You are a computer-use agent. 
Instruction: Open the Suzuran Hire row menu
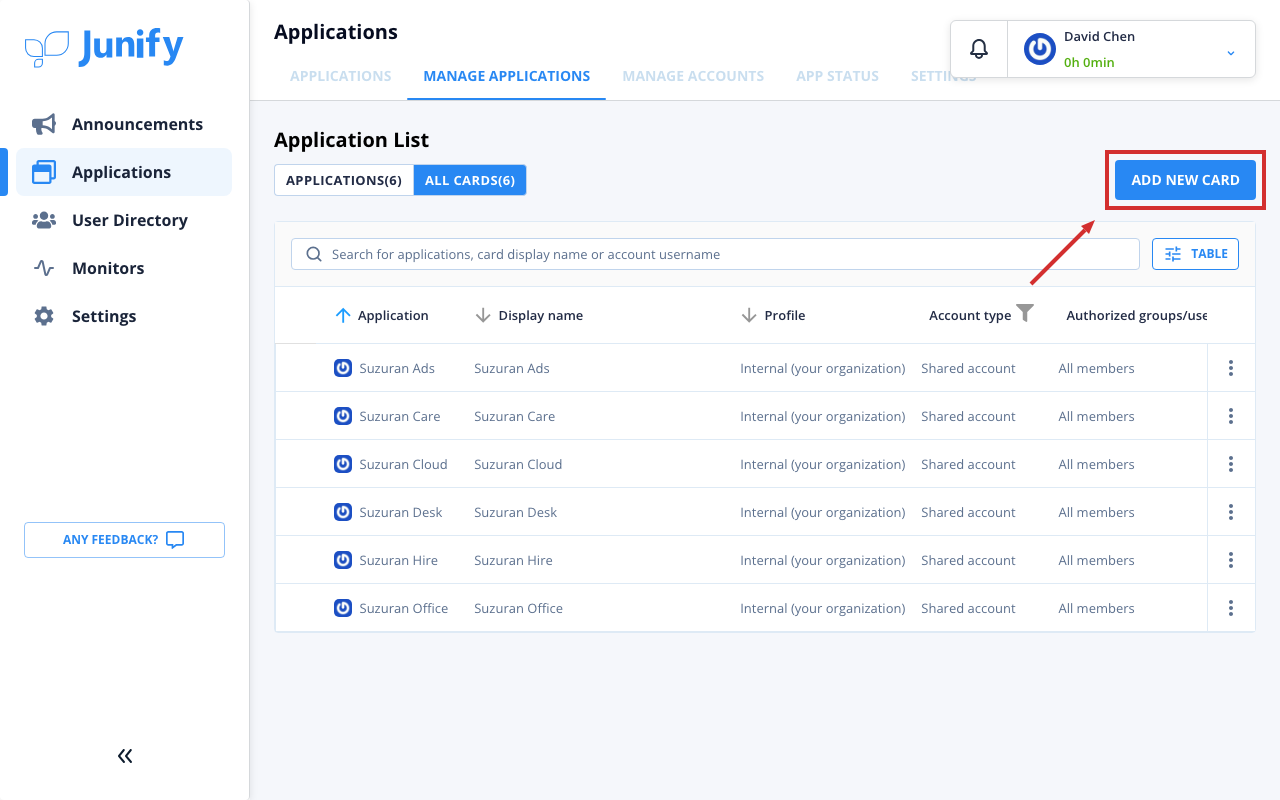tap(1231, 560)
